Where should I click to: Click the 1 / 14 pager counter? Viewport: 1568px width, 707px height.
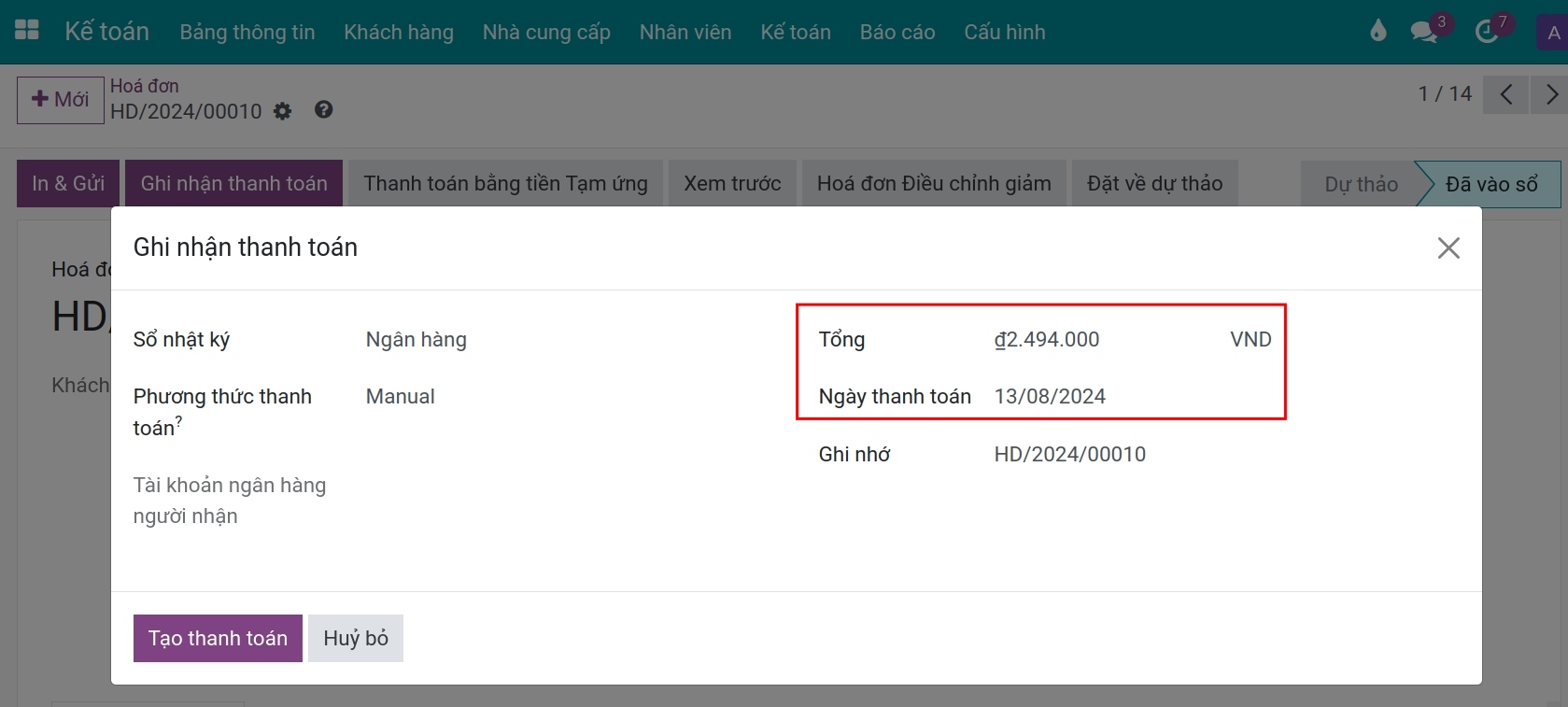coord(1445,93)
